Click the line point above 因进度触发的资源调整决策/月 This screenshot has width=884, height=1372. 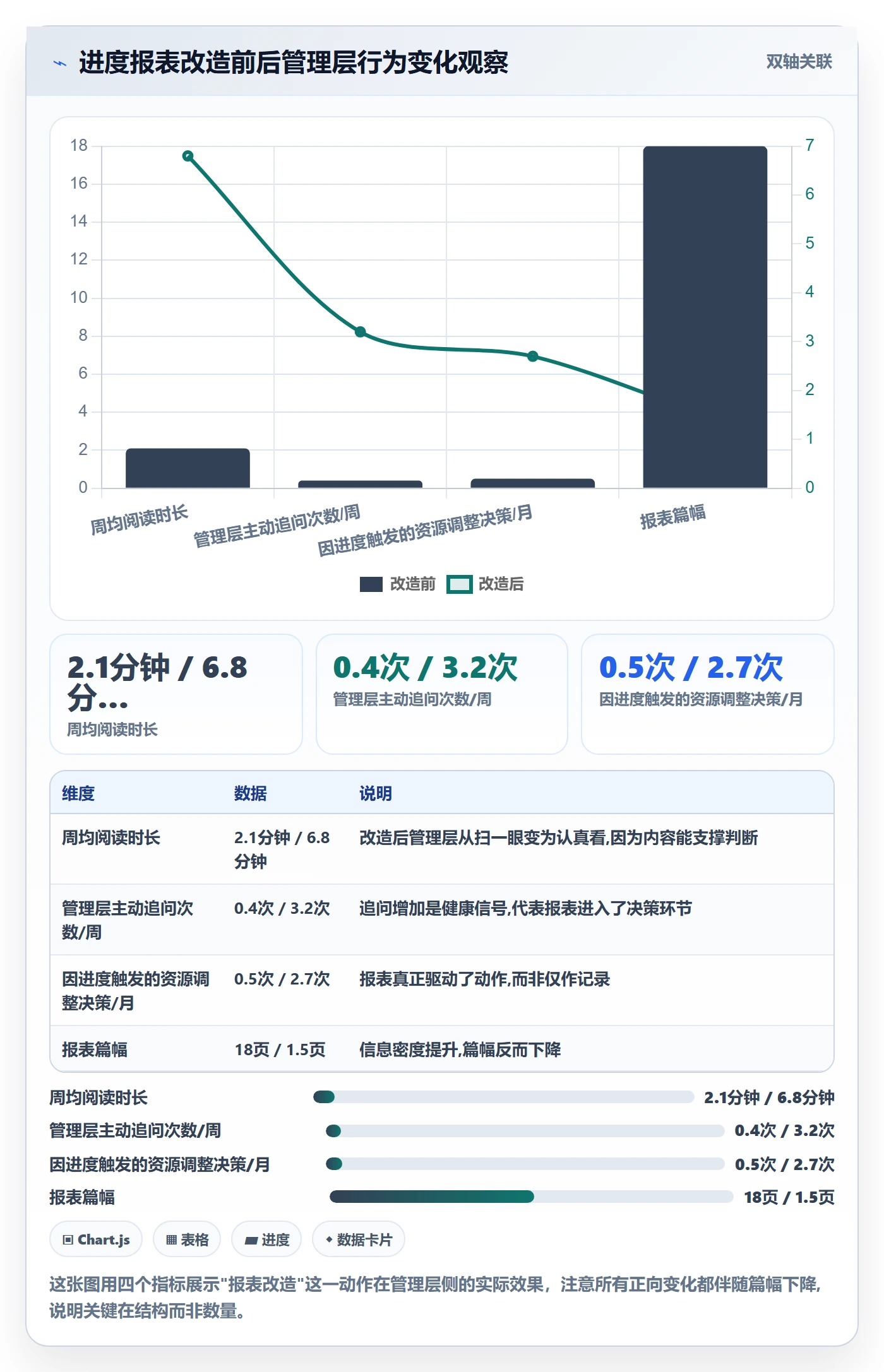(x=532, y=356)
